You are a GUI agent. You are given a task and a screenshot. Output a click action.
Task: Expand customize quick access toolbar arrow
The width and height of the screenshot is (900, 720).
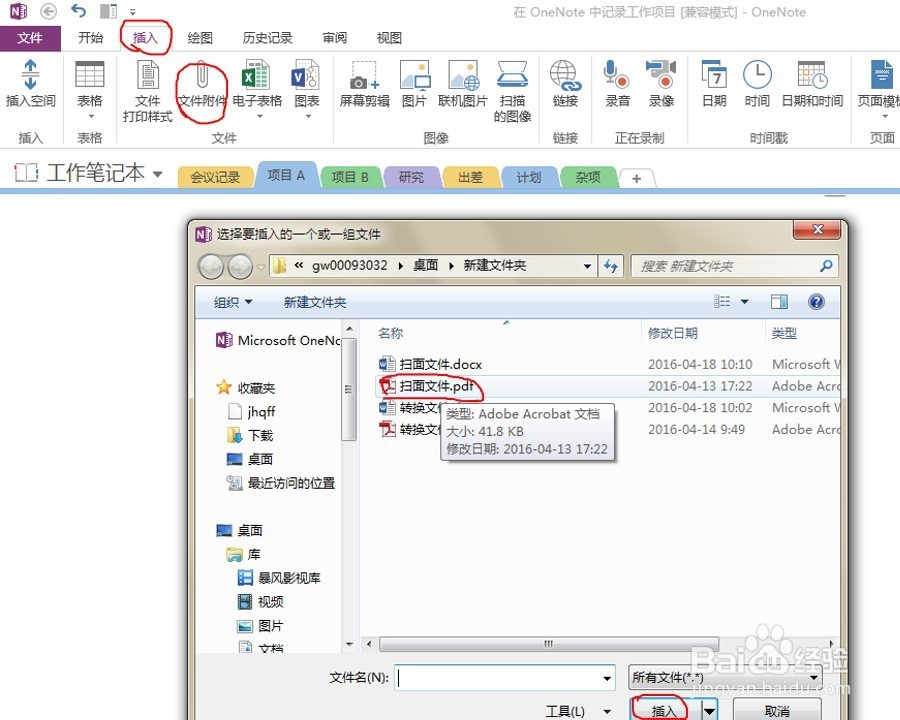click(133, 11)
